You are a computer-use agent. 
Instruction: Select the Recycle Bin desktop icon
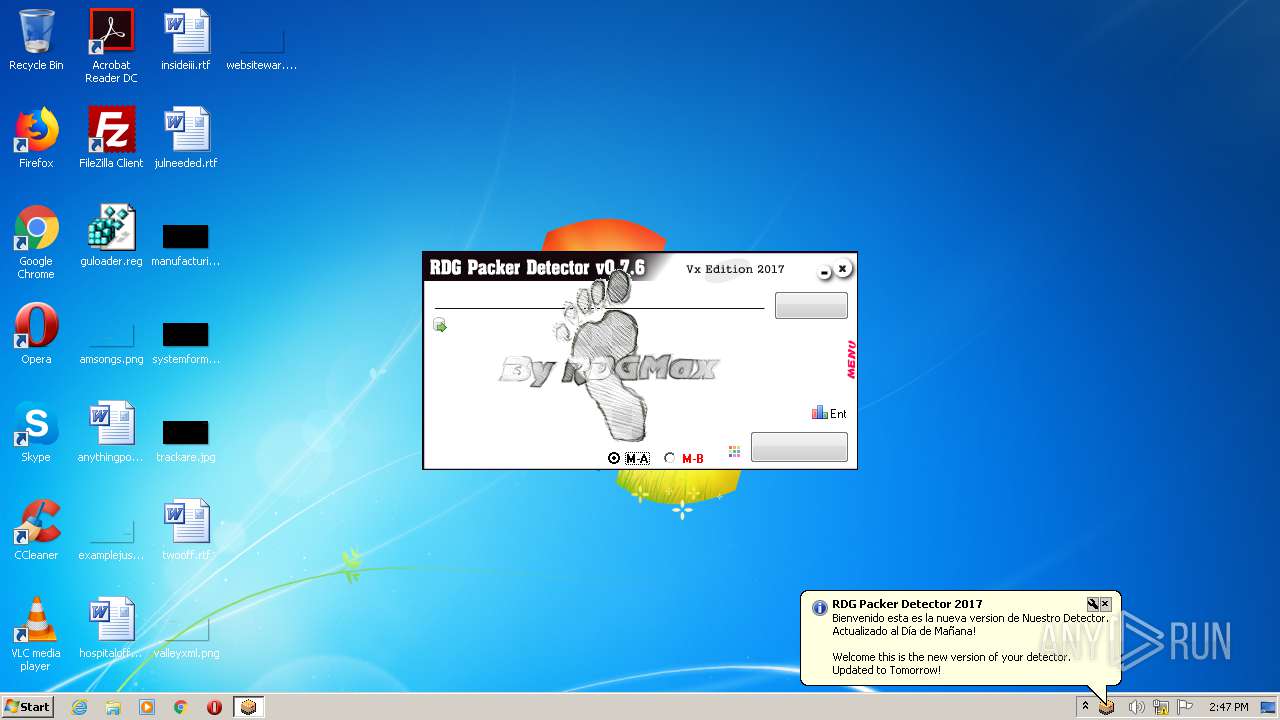pyautogui.click(x=36, y=40)
